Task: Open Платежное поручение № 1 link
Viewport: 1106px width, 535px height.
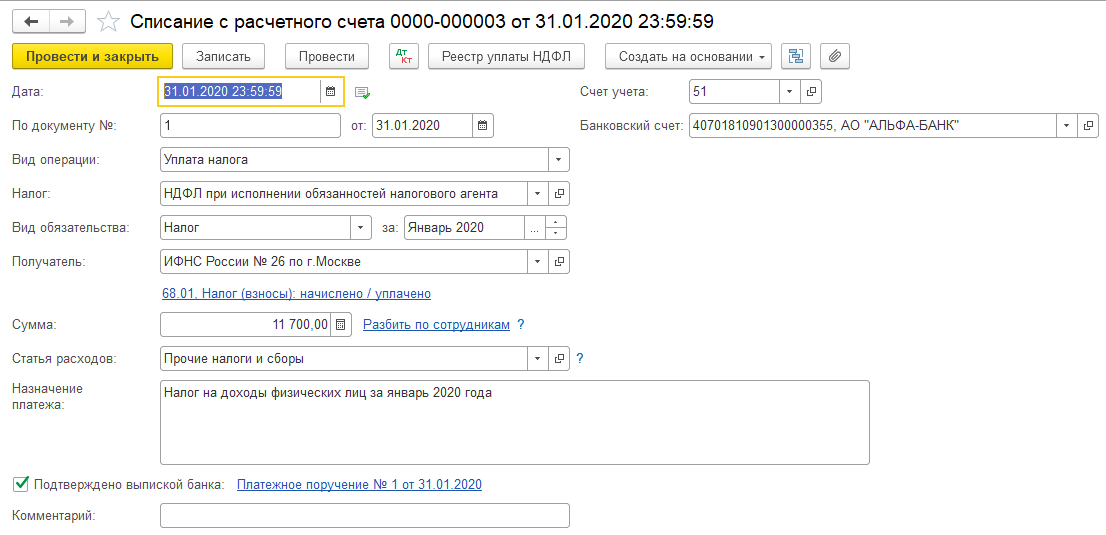Action: pos(359,485)
